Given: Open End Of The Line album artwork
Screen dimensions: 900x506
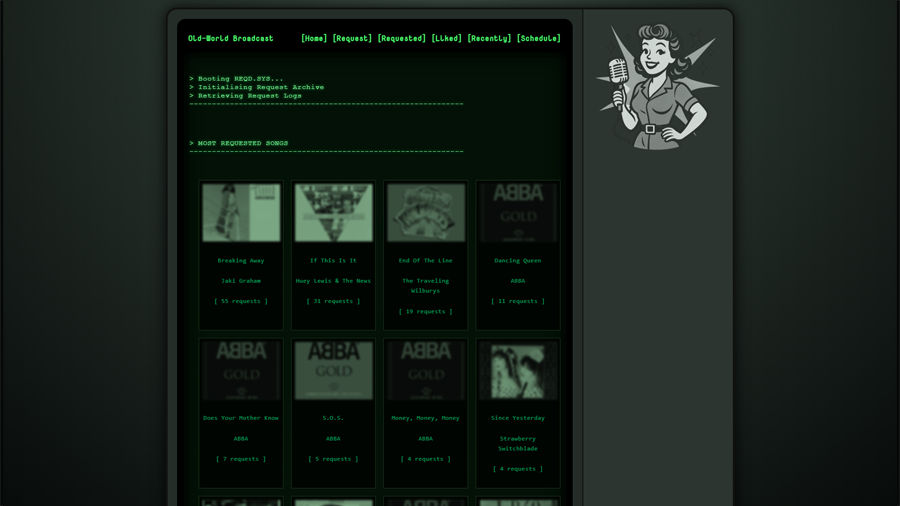Looking at the screenshot, I should [426, 212].
